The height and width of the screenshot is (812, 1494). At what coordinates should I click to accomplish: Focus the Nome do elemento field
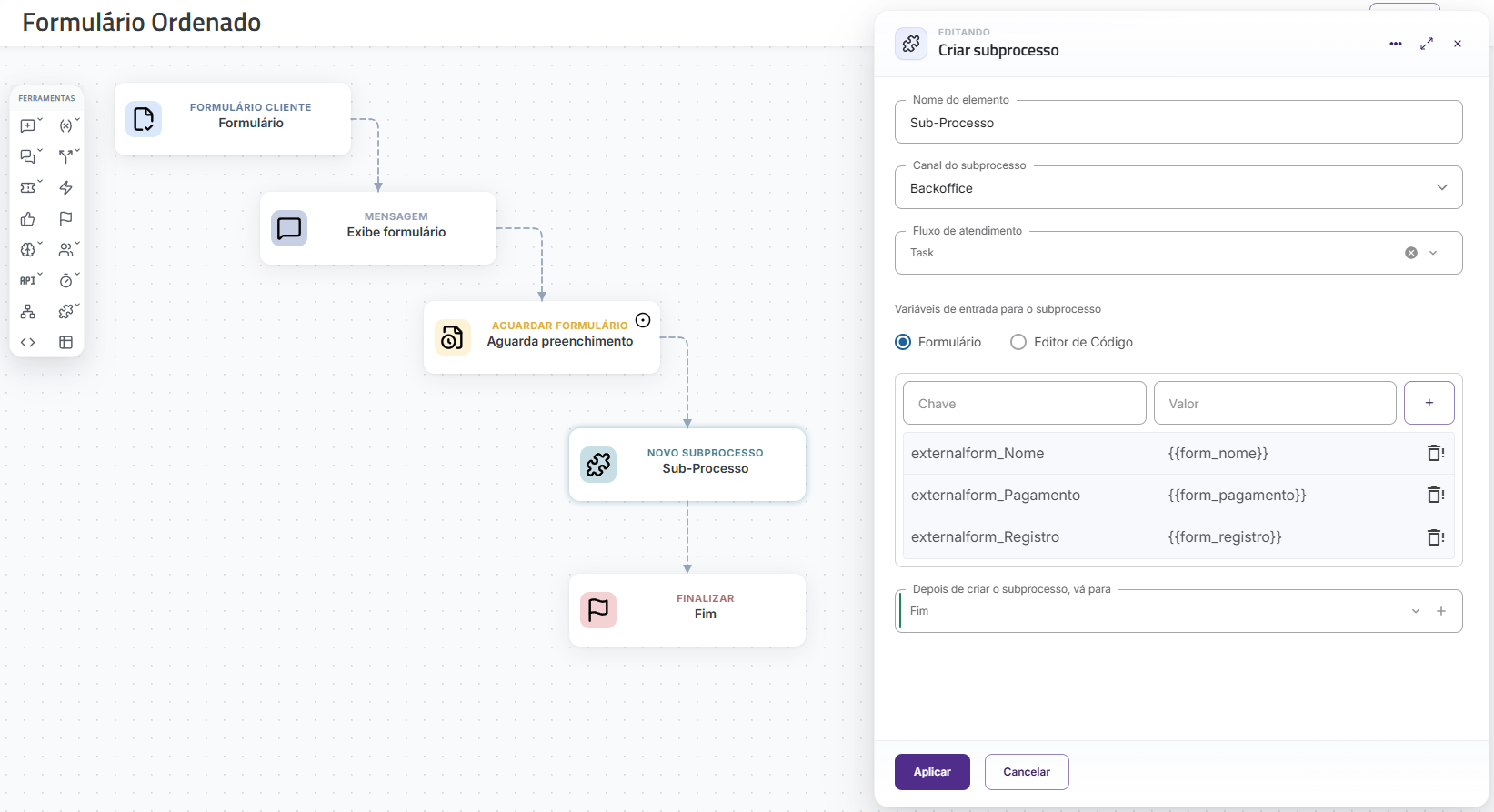[x=1178, y=122]
